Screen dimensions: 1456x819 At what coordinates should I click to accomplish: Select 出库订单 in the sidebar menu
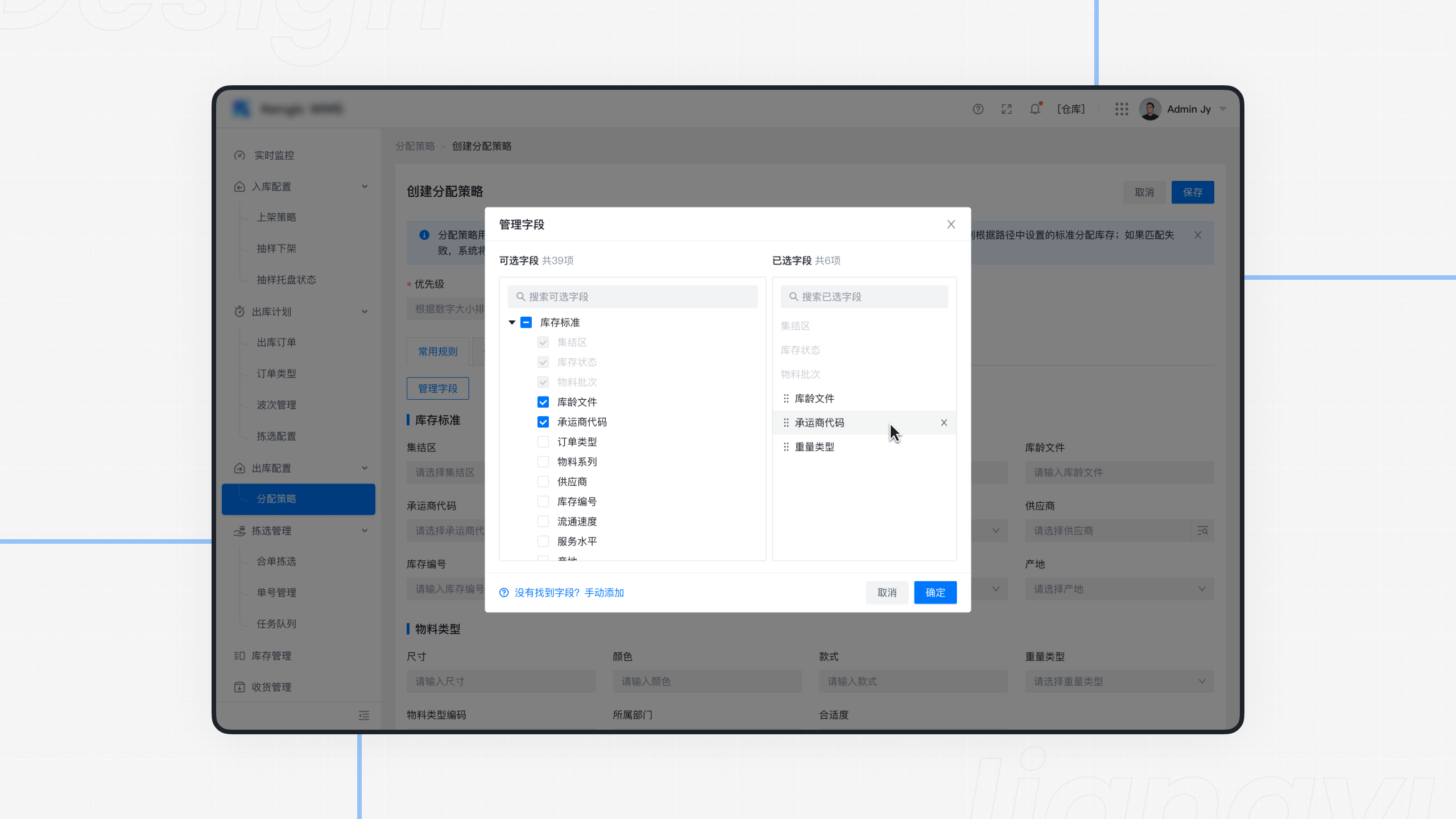point(276,342)
